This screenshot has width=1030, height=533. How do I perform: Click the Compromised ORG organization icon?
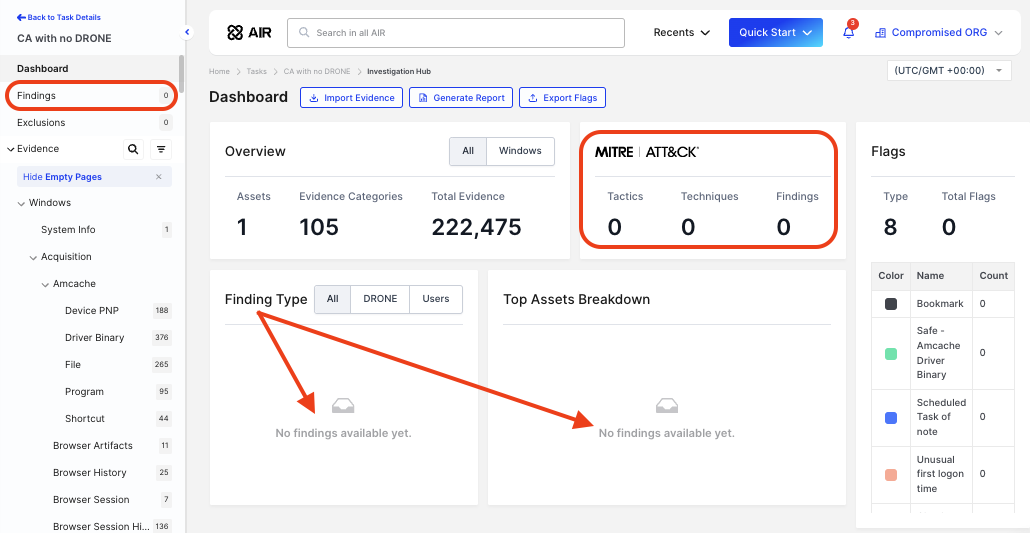[x=880, y=33]
